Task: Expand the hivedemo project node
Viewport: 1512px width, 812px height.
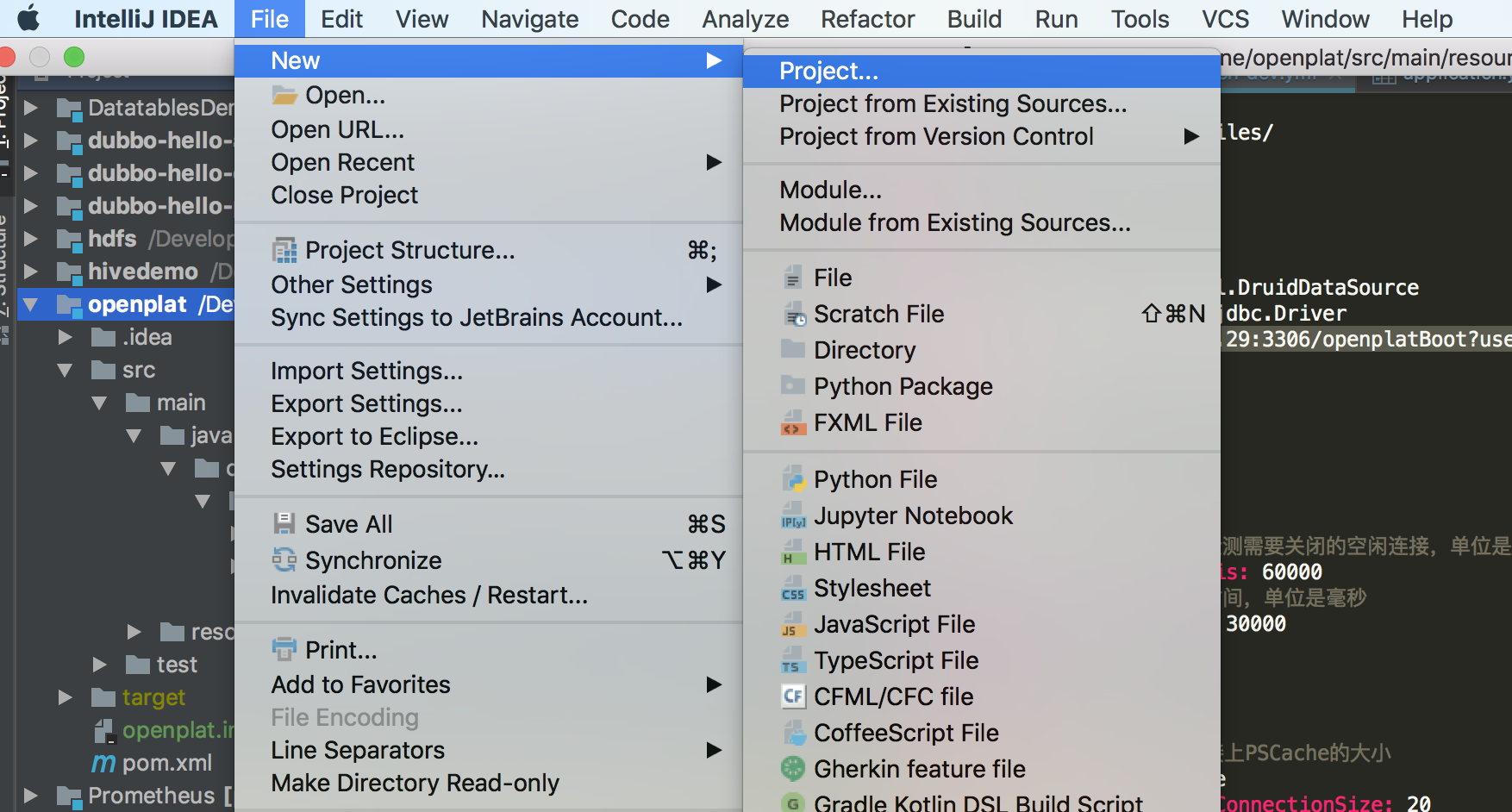Action: tap(31, 272)
